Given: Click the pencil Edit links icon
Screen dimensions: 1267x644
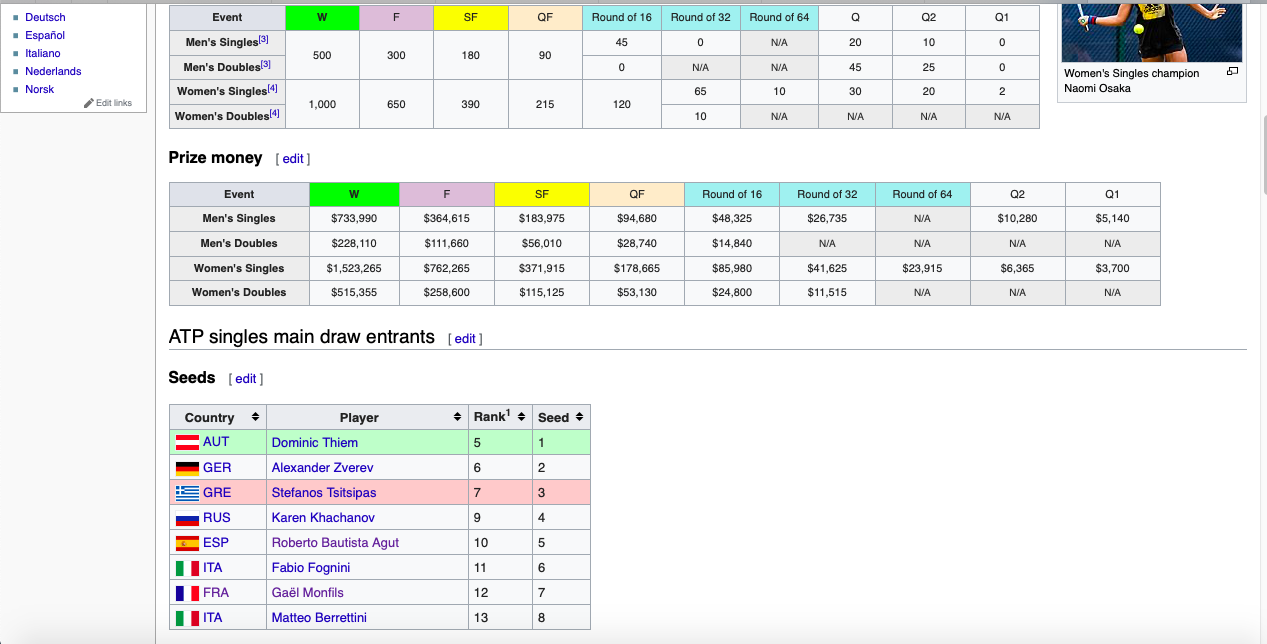Looking at the screenshot, I should pyautogui.click(x=89, y=103).
